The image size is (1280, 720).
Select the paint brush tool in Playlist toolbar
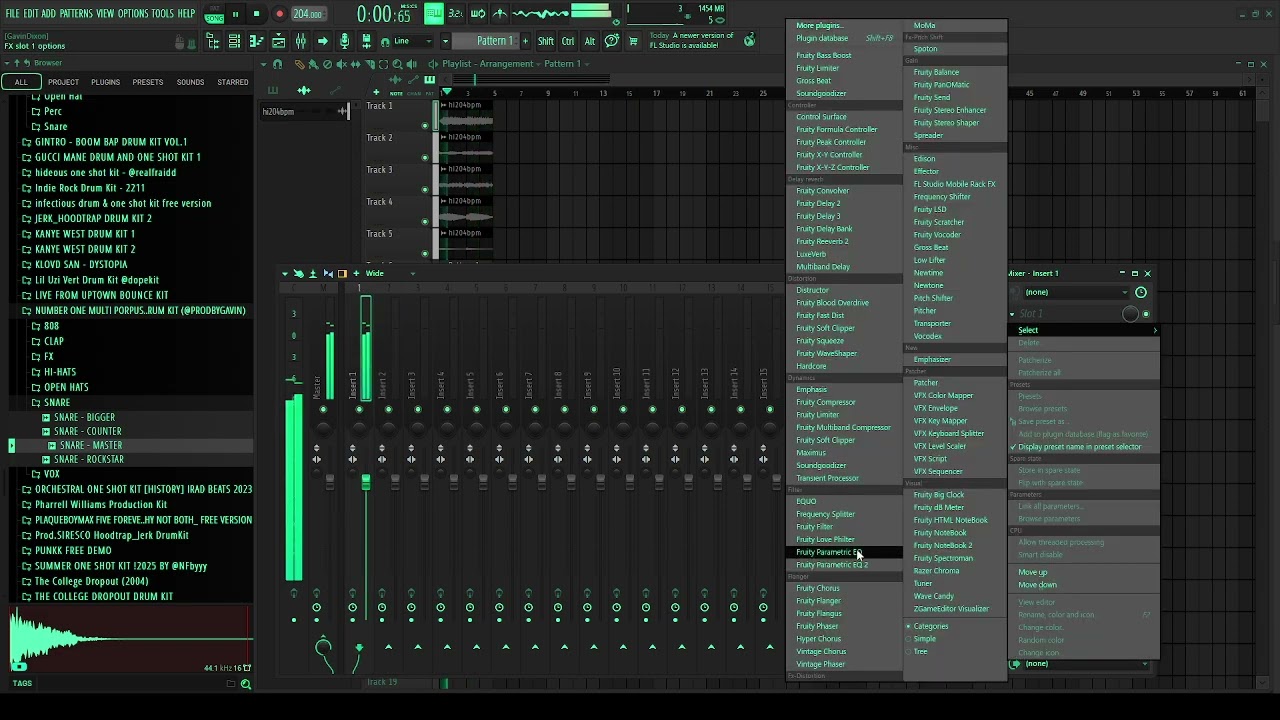(313, 64)
